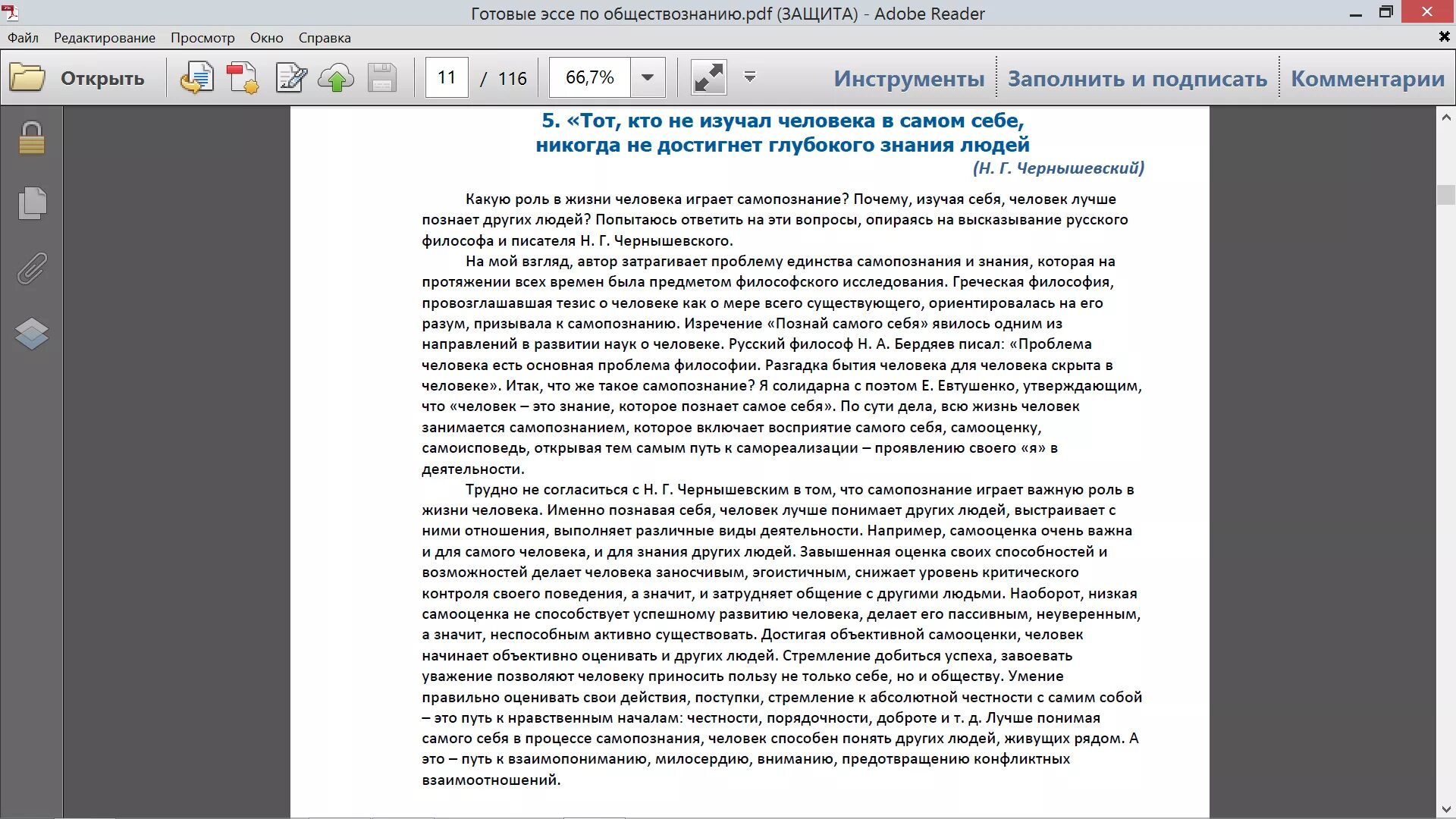Click the vertical scrollbar down arrow
This screenshot has height=819, width=1456.
pyautogui.click(x=1445, y=809)
